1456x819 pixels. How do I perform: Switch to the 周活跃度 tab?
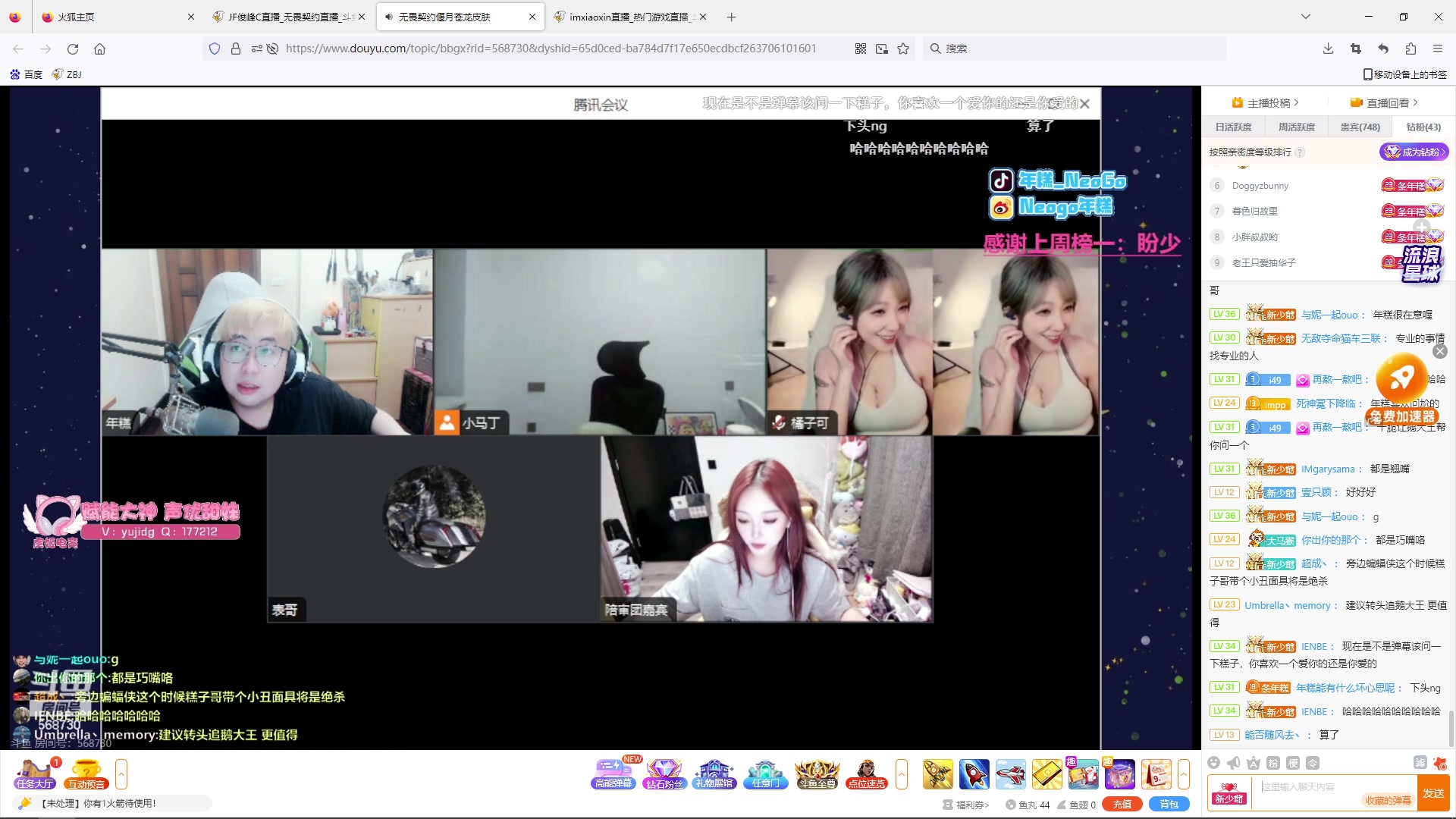click(x=1297, y=127)
